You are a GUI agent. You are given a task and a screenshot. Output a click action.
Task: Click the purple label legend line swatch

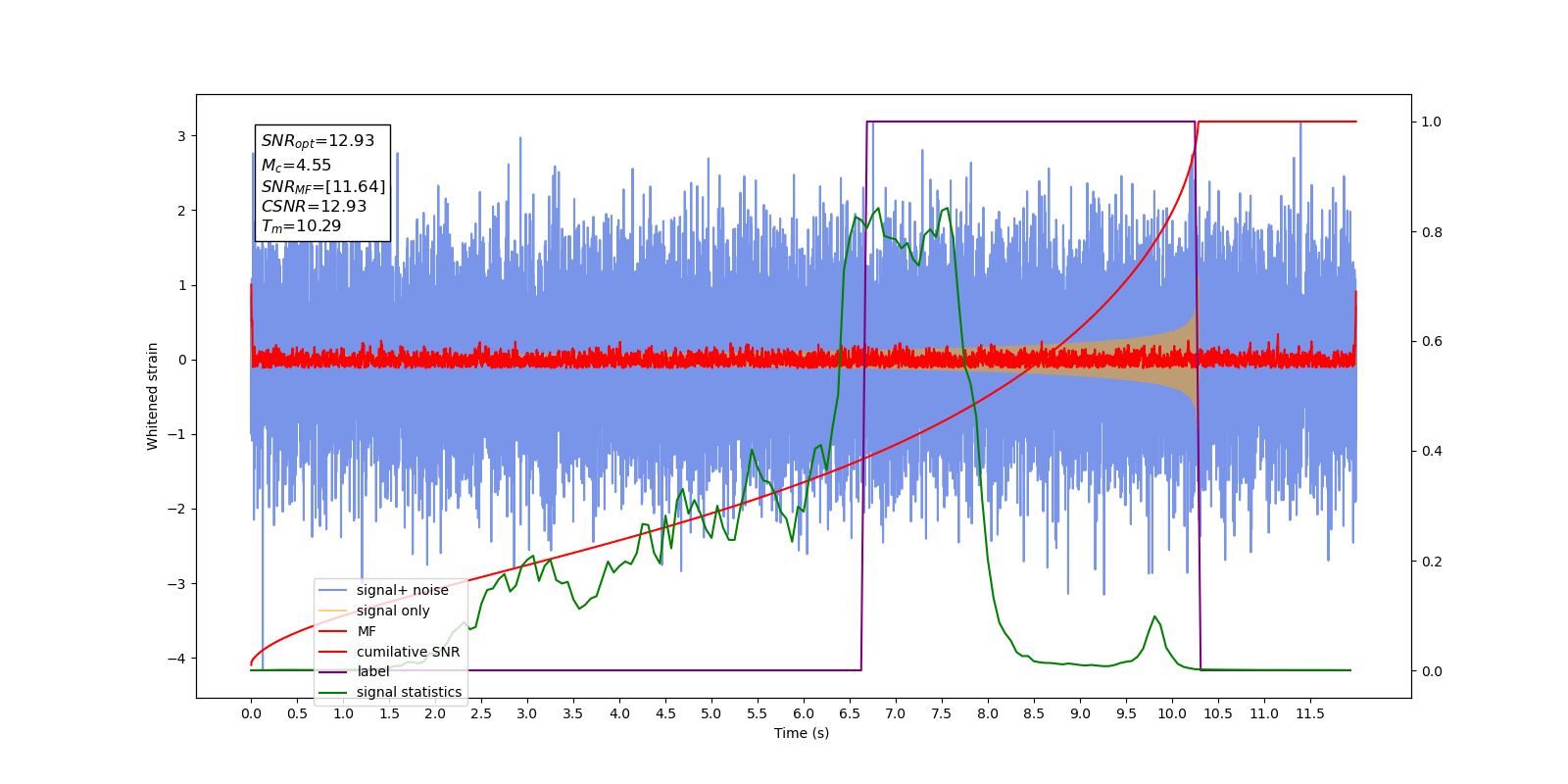tap(333, 671)
